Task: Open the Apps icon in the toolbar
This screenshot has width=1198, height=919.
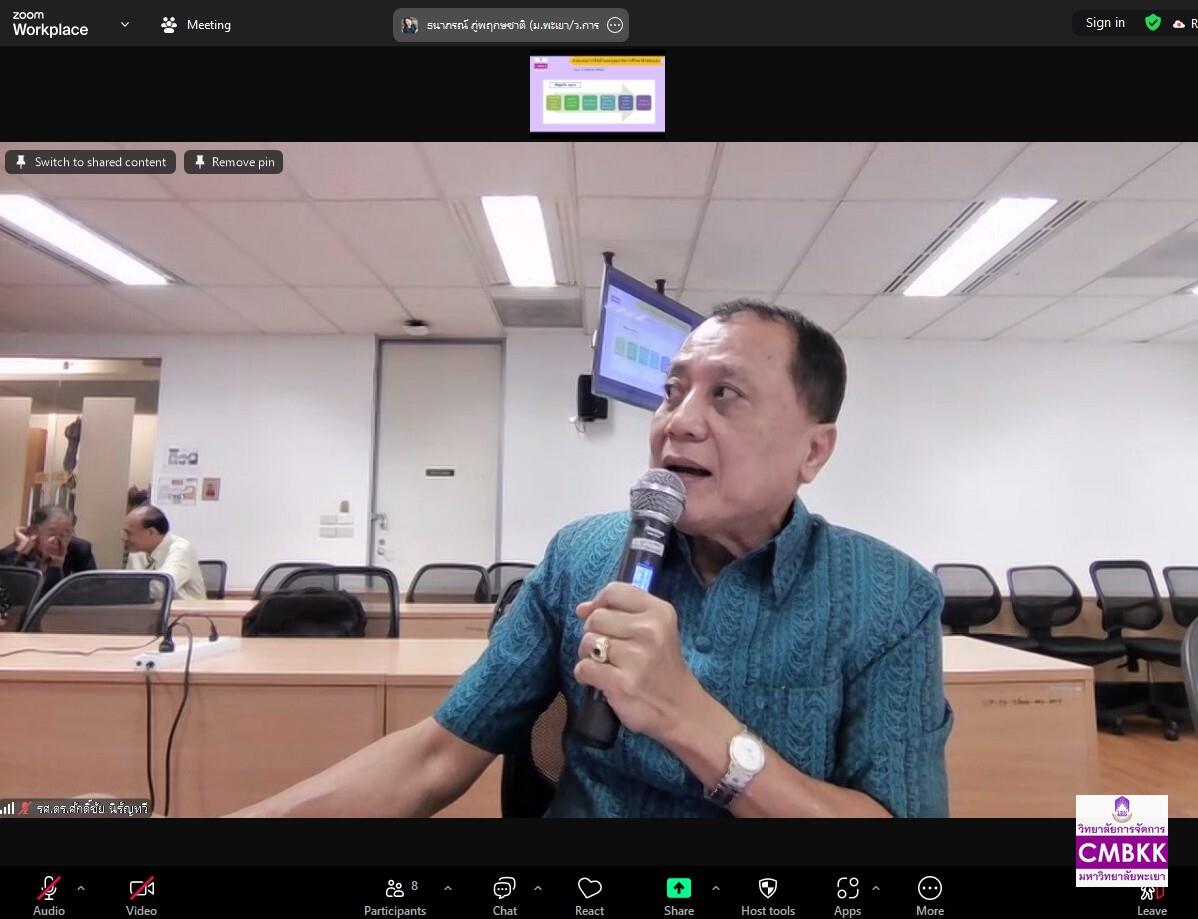Action: click(x=847, y=888)
